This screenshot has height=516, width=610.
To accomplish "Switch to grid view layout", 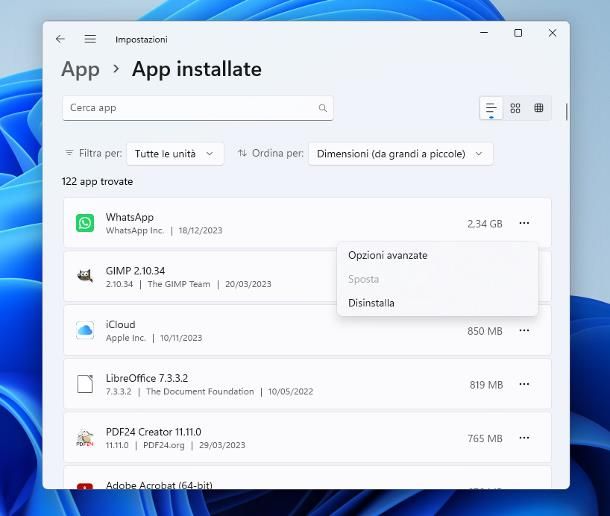I will (x=515, y=108).
